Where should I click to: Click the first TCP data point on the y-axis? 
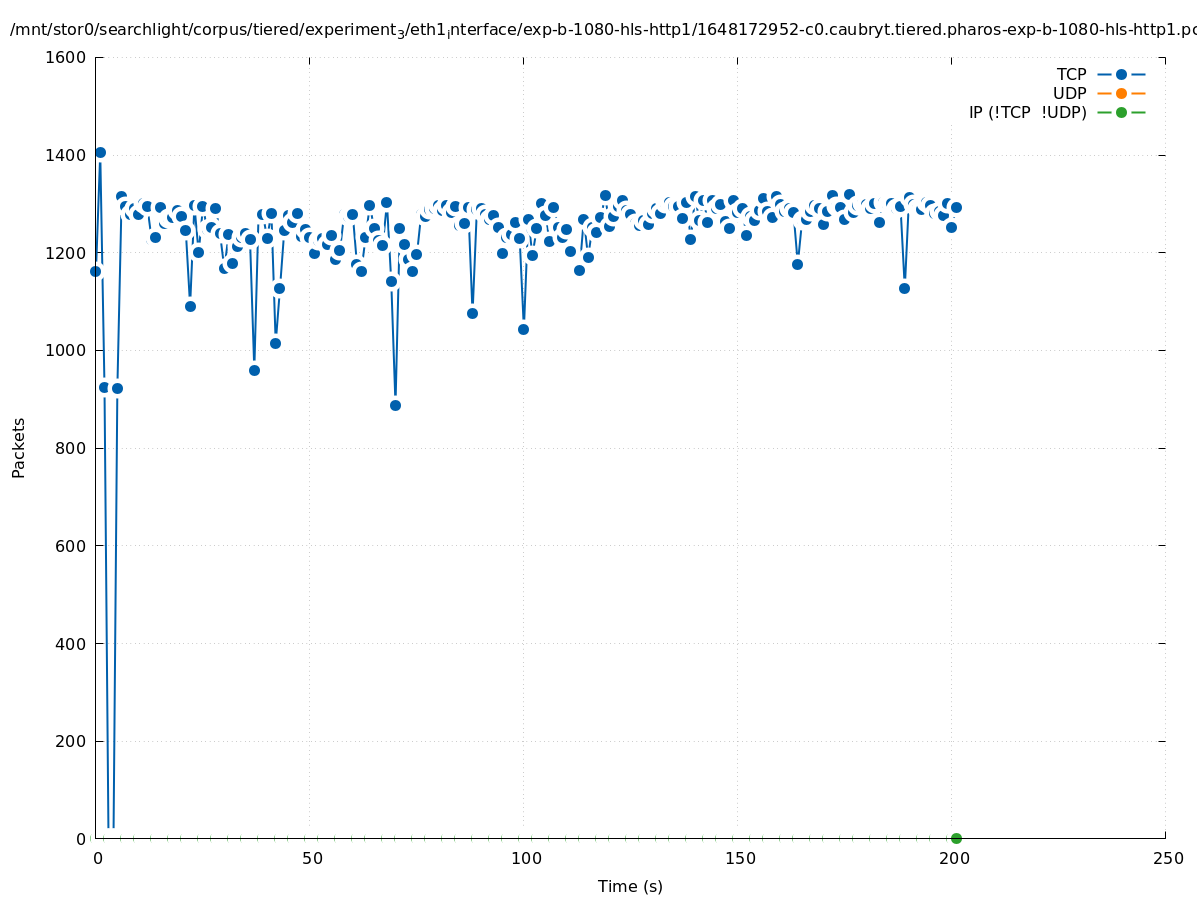pyautogui.click(x=95, y=271)
